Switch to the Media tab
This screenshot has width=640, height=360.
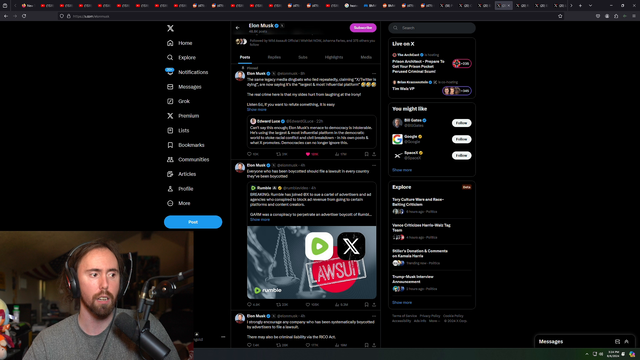click(x=366, y=57)
